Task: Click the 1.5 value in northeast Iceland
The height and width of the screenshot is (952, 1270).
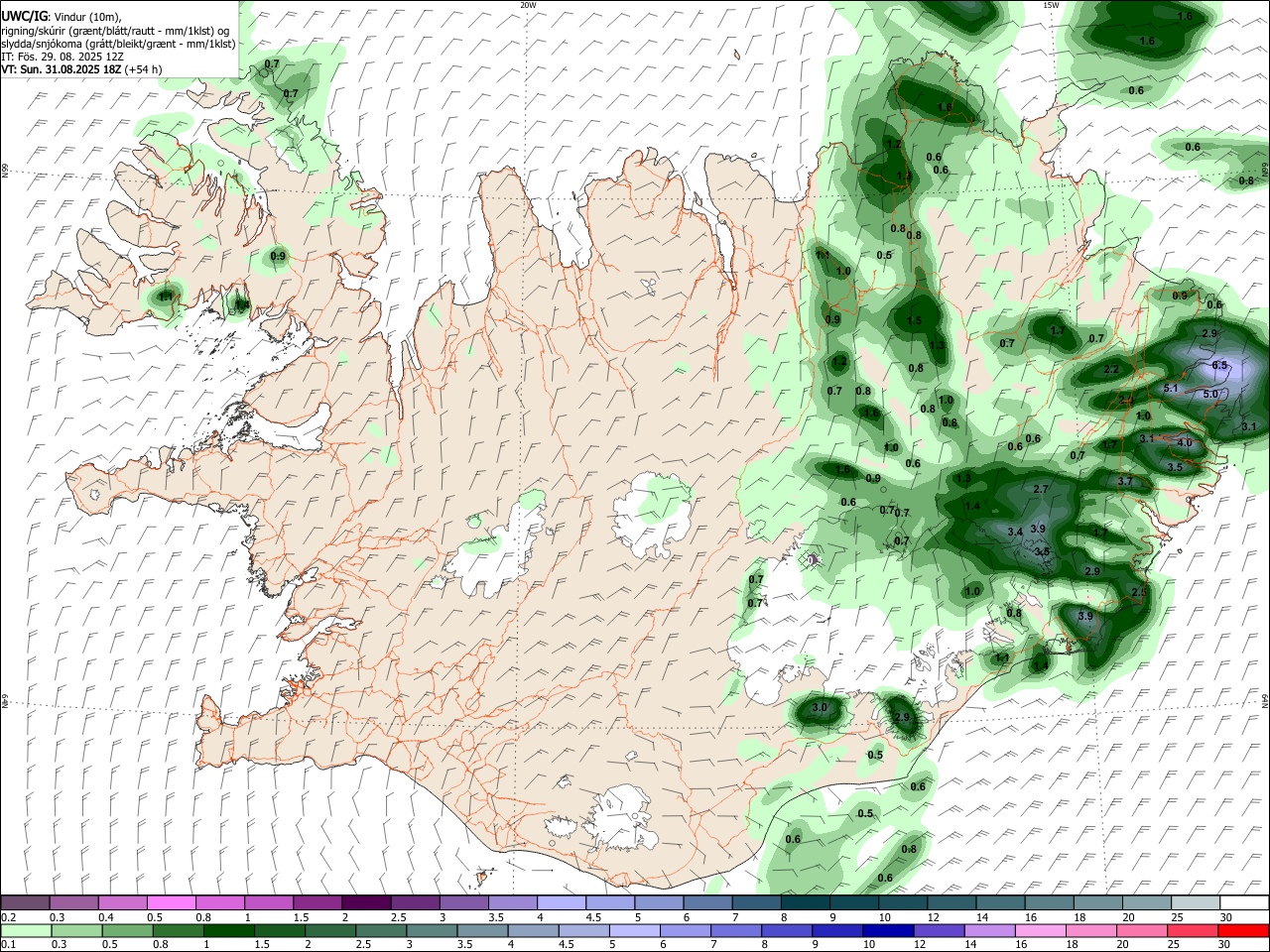Action: pos(914,321)
